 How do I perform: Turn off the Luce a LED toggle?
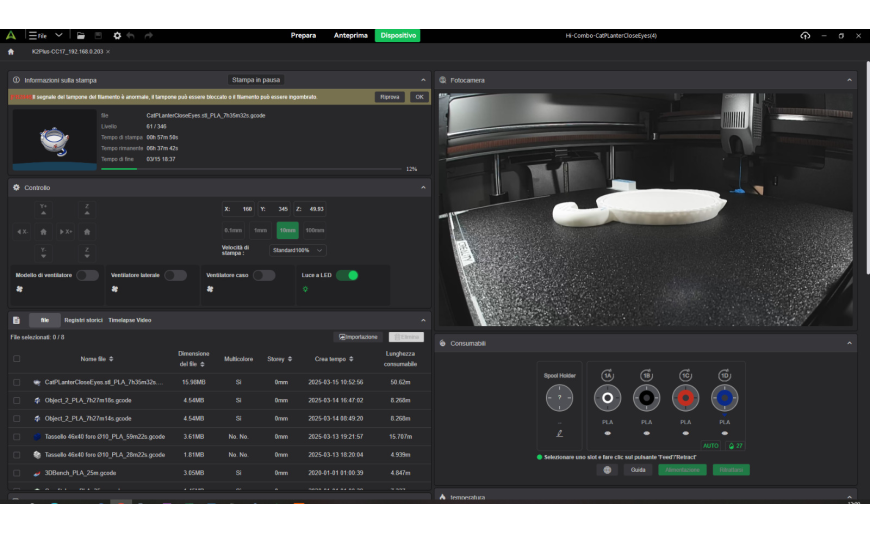(x=346, y=275)
